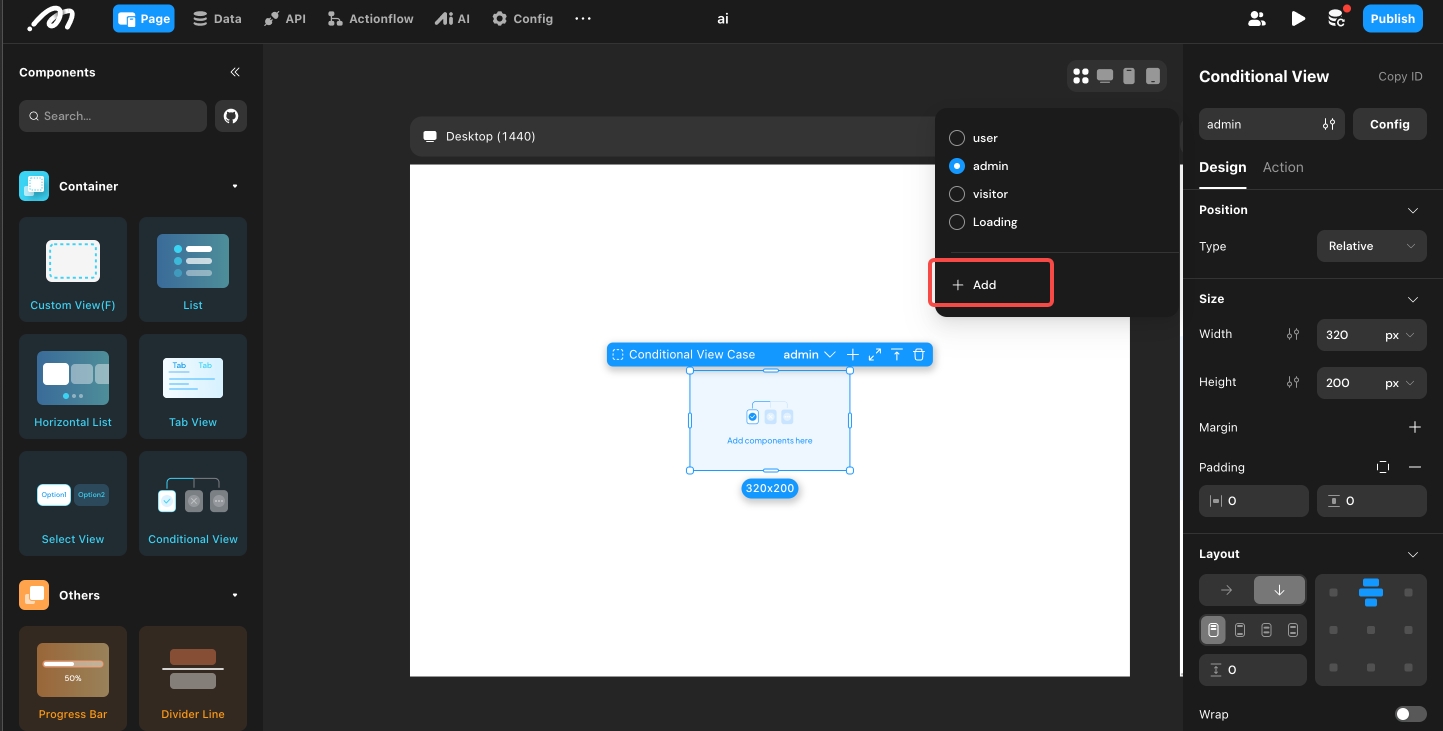Click the Config button in right panel
Viewport: 1443px width, 731px height.
1390,124
